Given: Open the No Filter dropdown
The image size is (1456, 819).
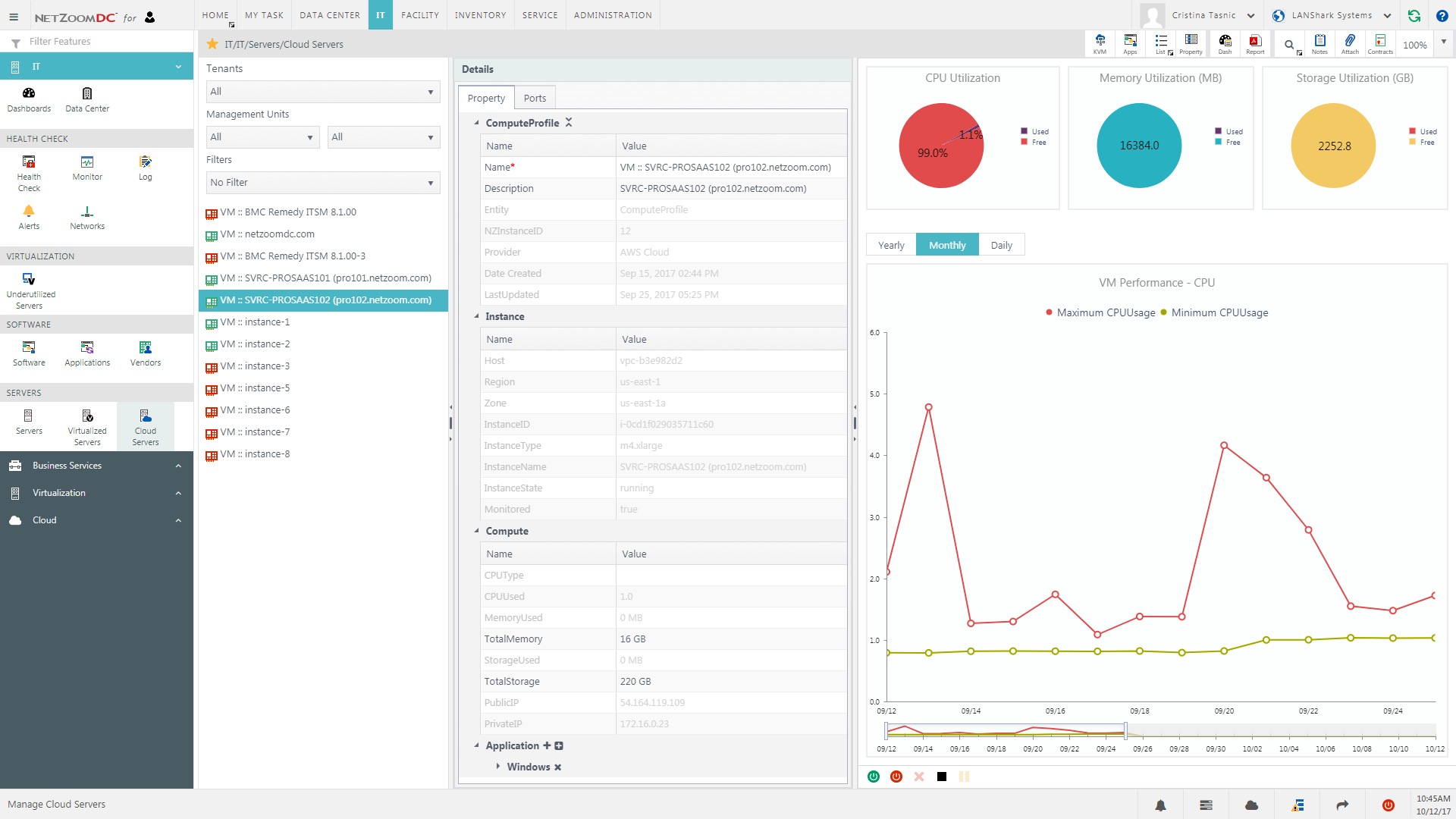Looking at the screenshot, I should [x=323, y=183].
